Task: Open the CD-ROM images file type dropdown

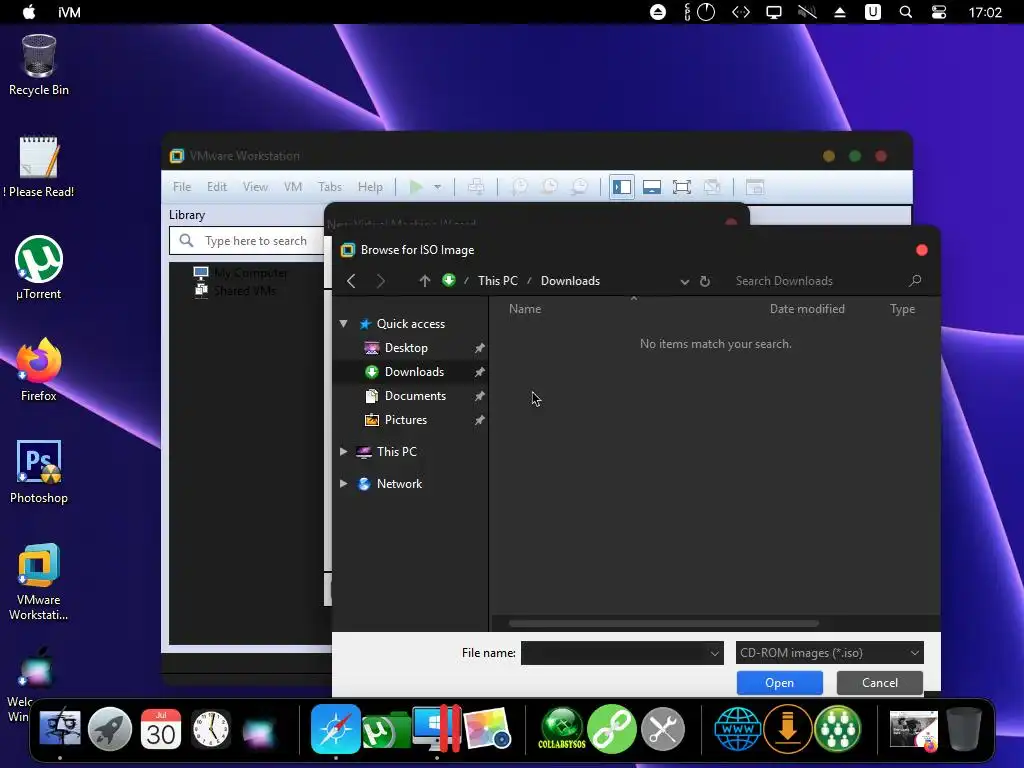Action: [829, 653]
